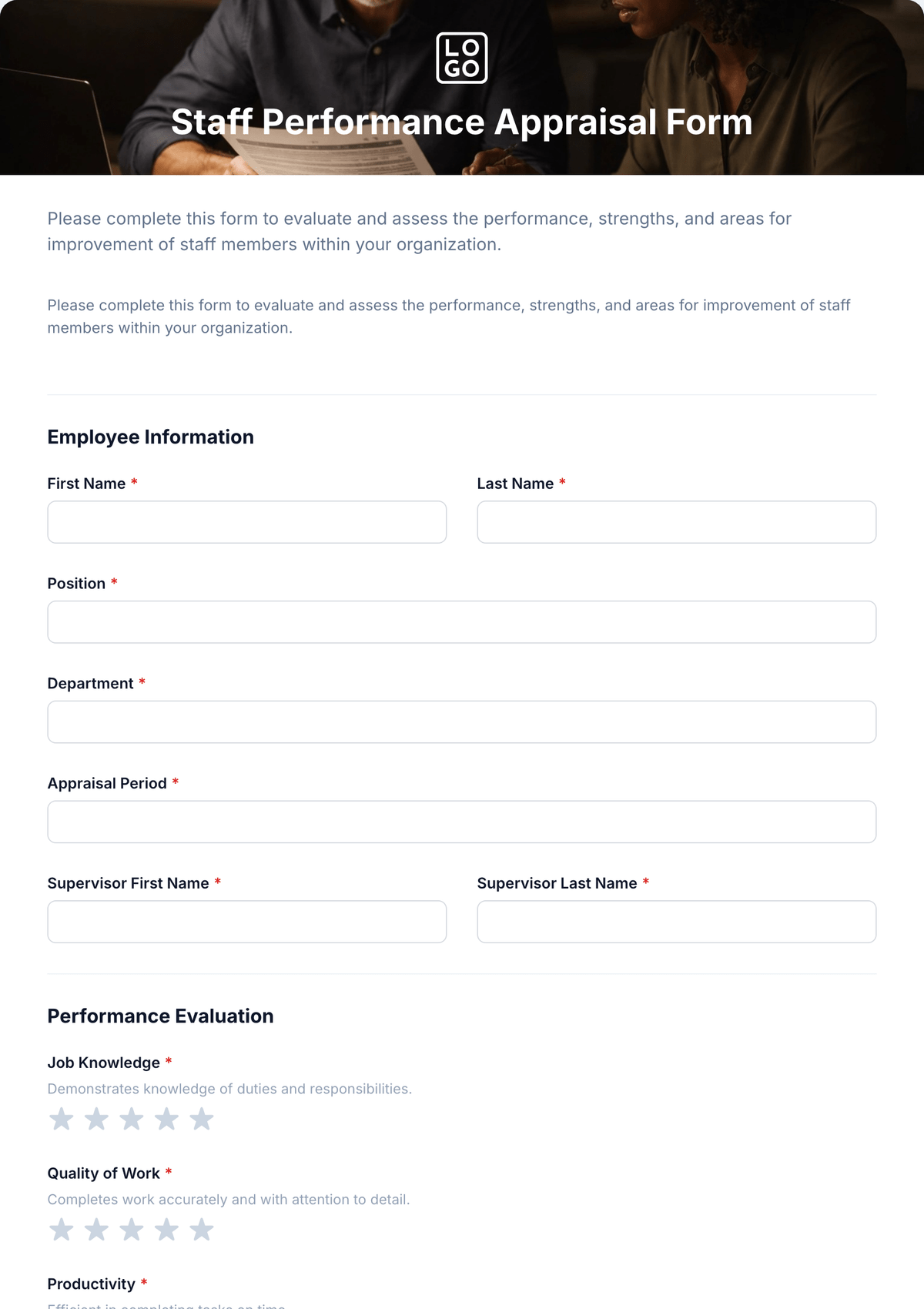The image size is (924, 1309).
Task: Give Quality of Work three stars
Action: pyautogui.click(x=132, y=1230)
